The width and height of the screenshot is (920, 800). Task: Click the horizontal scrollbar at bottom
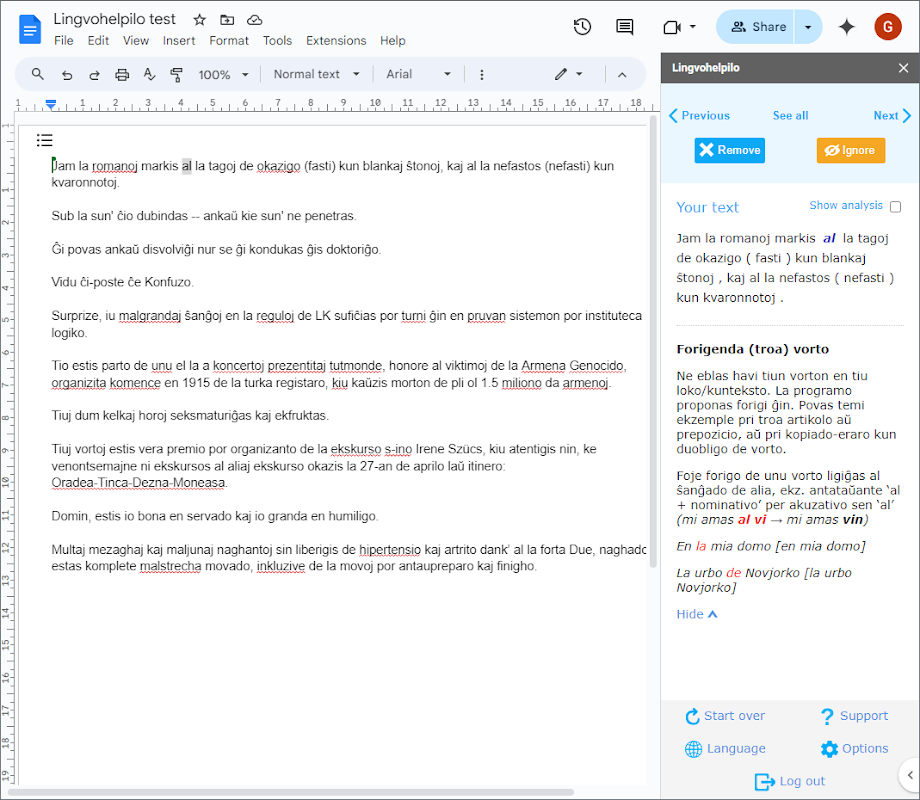point(290,792)
